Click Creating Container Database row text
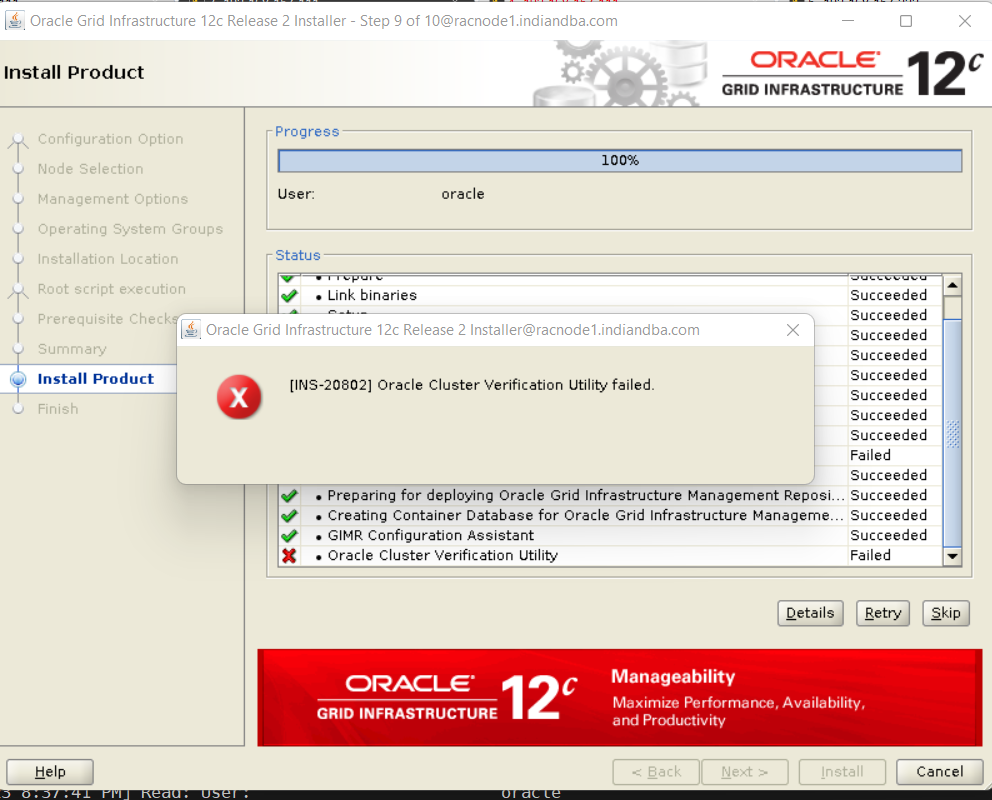The height and width of the screenshot is (800, 992). [585, 515]
